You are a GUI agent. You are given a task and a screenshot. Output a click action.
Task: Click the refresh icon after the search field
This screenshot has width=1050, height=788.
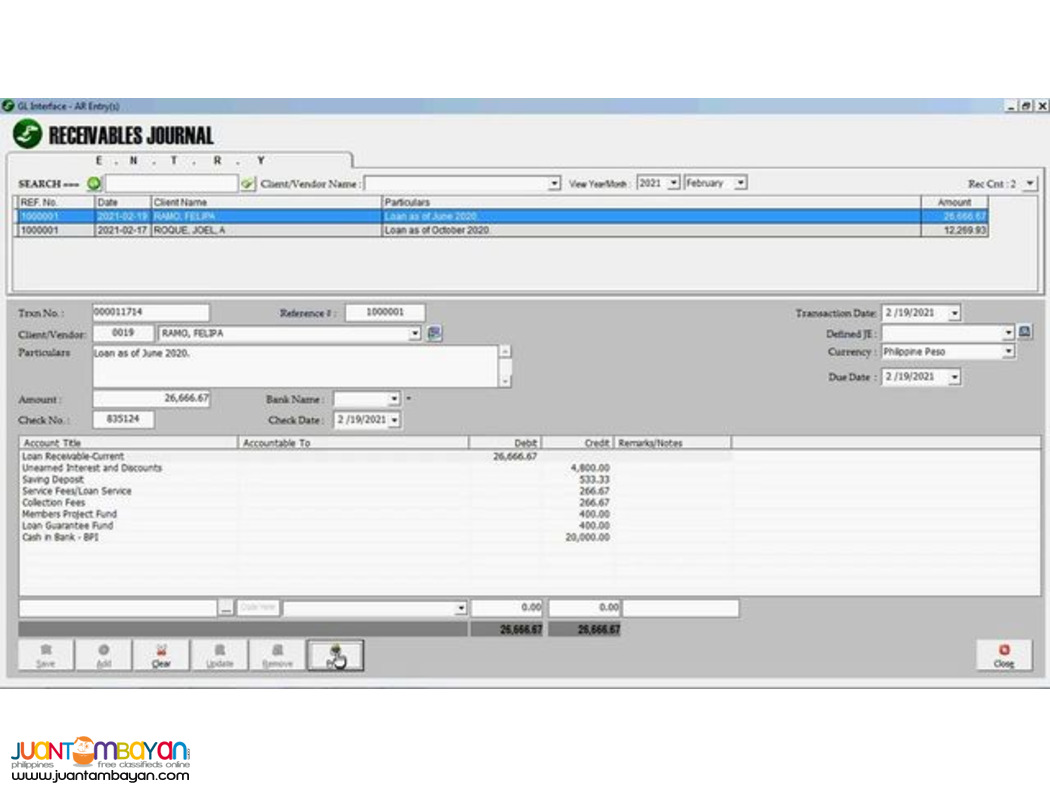246,182
